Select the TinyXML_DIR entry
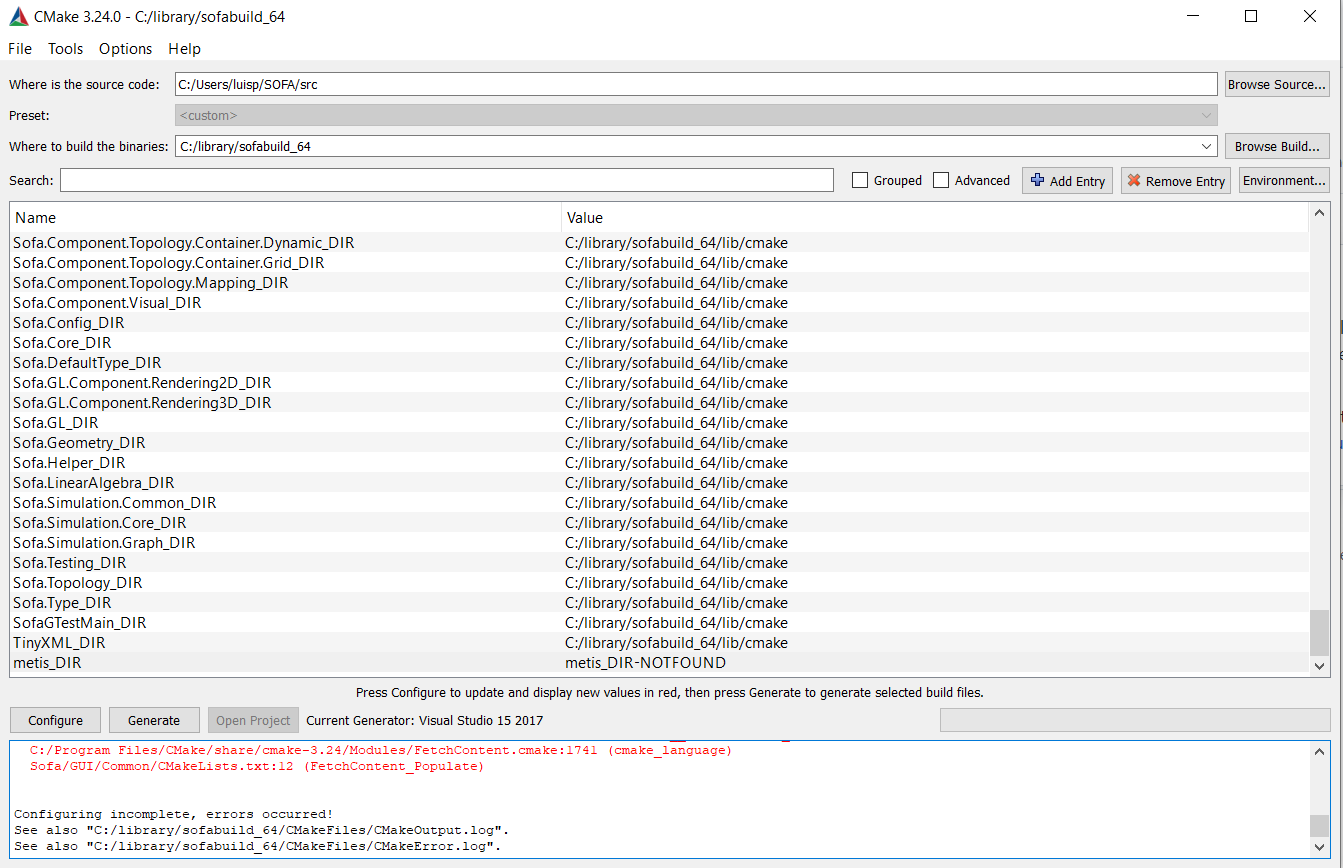Viewport: 1343px width, 868px height. coord(59,643)
